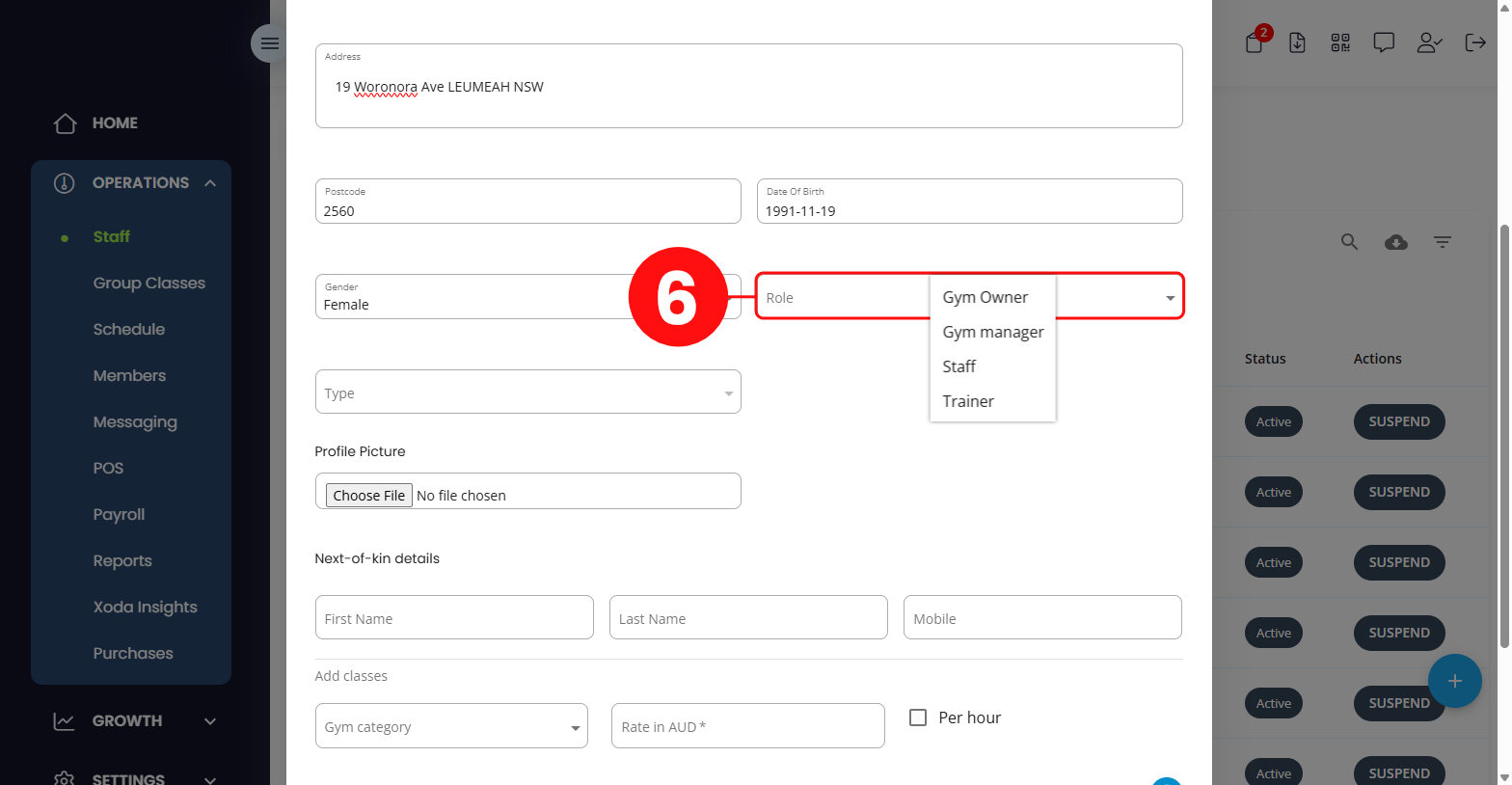
Task: Click the Home house icon
Action: (x=65, y=123)
